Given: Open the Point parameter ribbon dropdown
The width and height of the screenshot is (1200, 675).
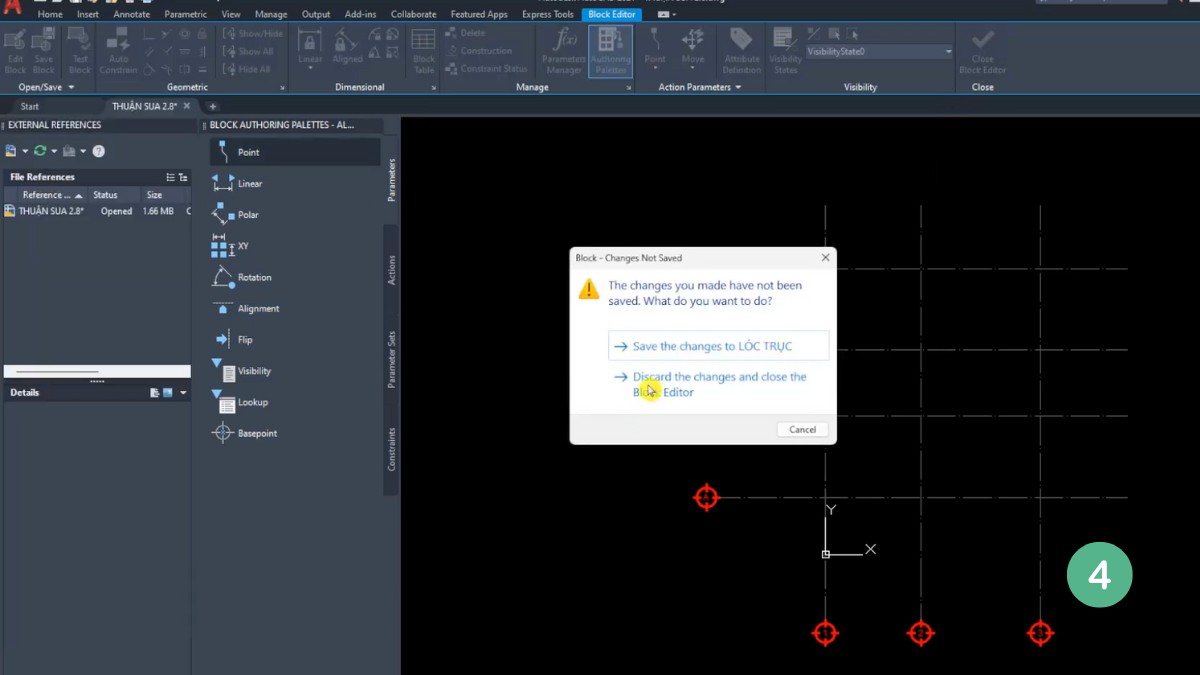Looking at the screenshot, I should [x=655, y=70].
